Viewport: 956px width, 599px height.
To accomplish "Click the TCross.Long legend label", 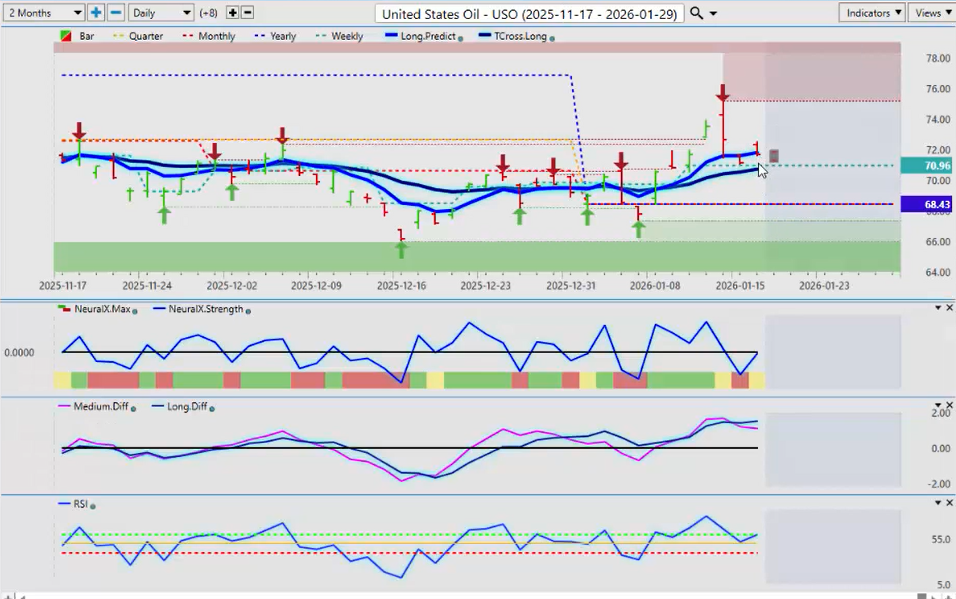I will click(x=514, y=36).
